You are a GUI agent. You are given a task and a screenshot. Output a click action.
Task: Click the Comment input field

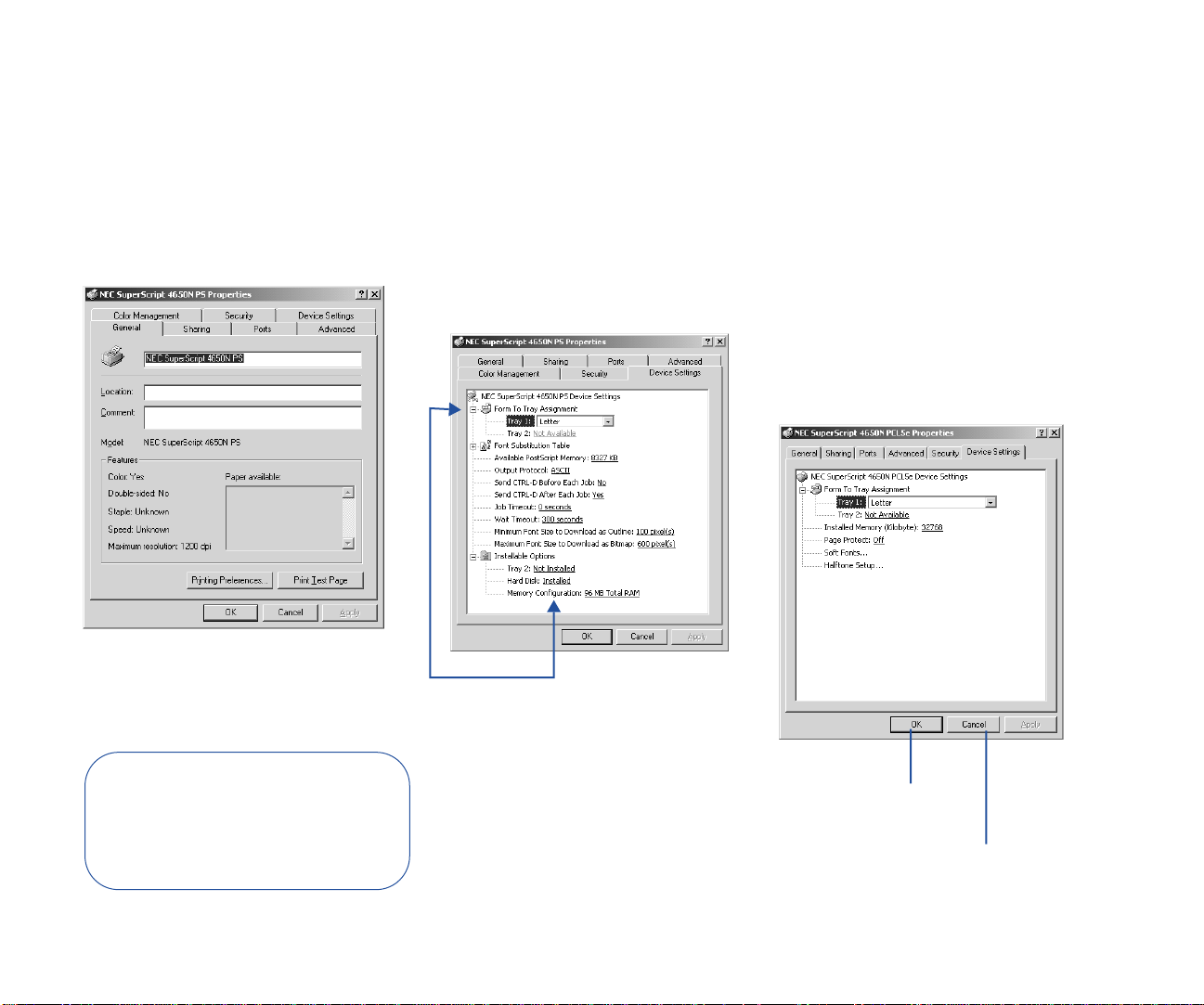(252, 418)
